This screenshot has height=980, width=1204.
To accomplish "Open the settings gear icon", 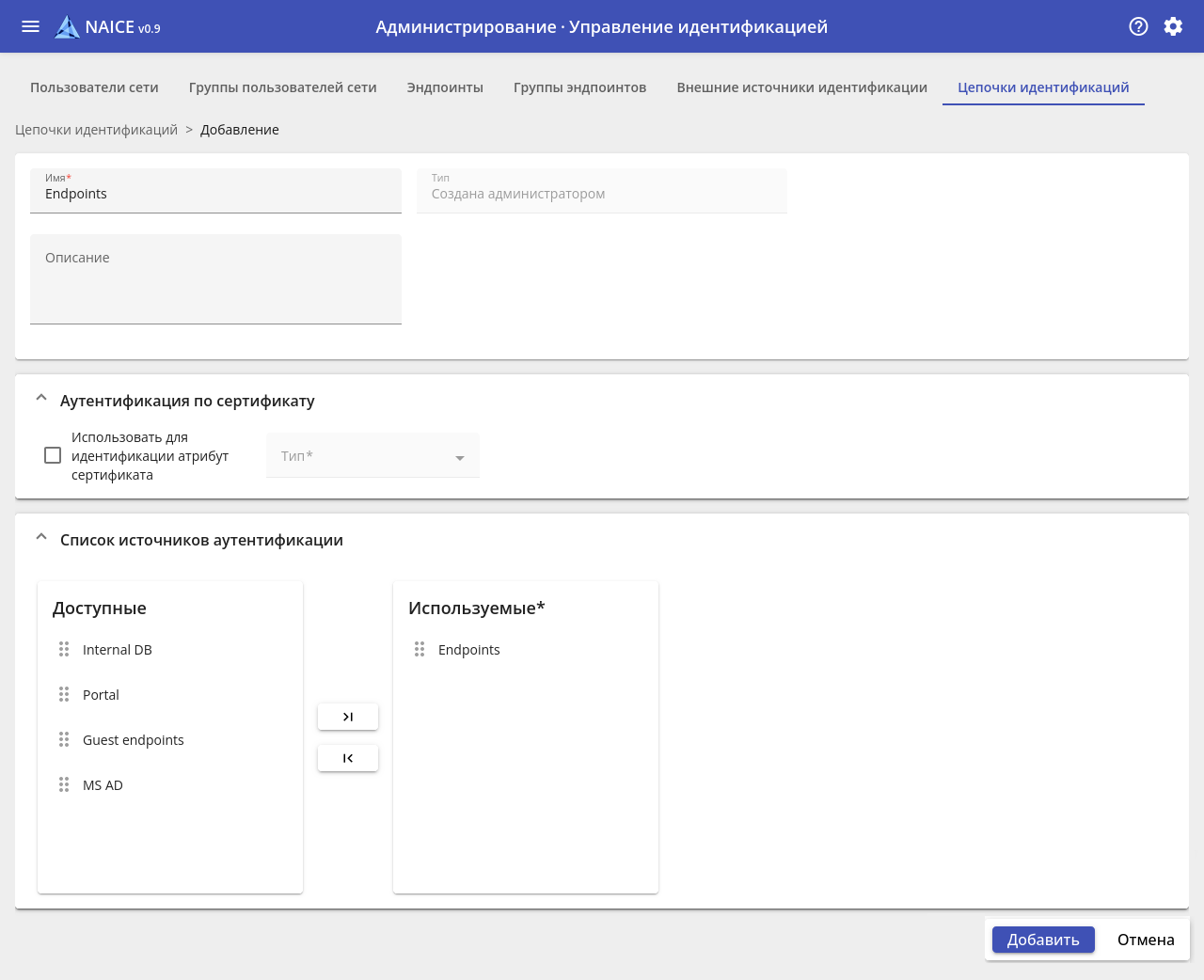I will coord(1173,26).
